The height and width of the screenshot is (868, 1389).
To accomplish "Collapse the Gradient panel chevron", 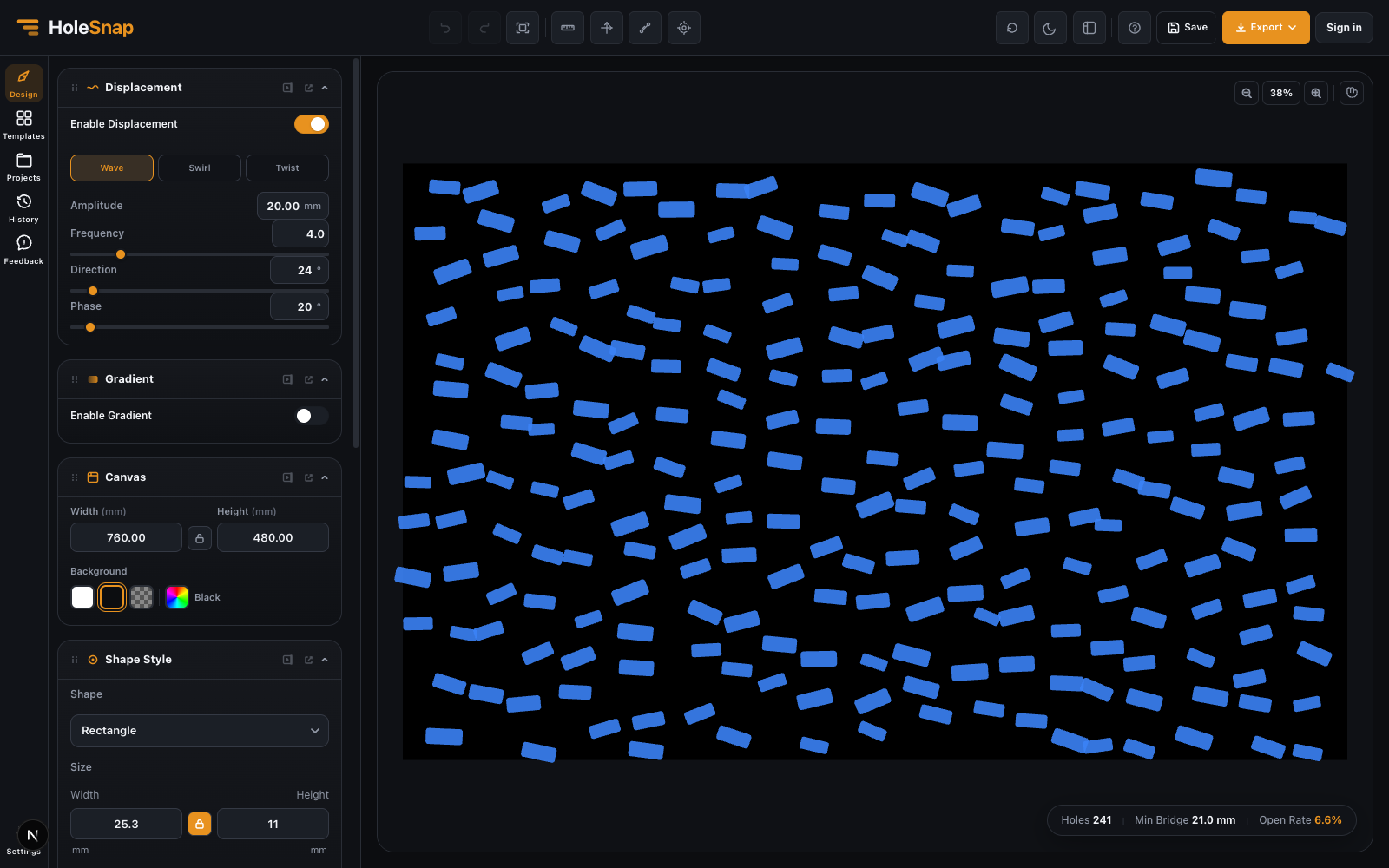I will (325, 379).
